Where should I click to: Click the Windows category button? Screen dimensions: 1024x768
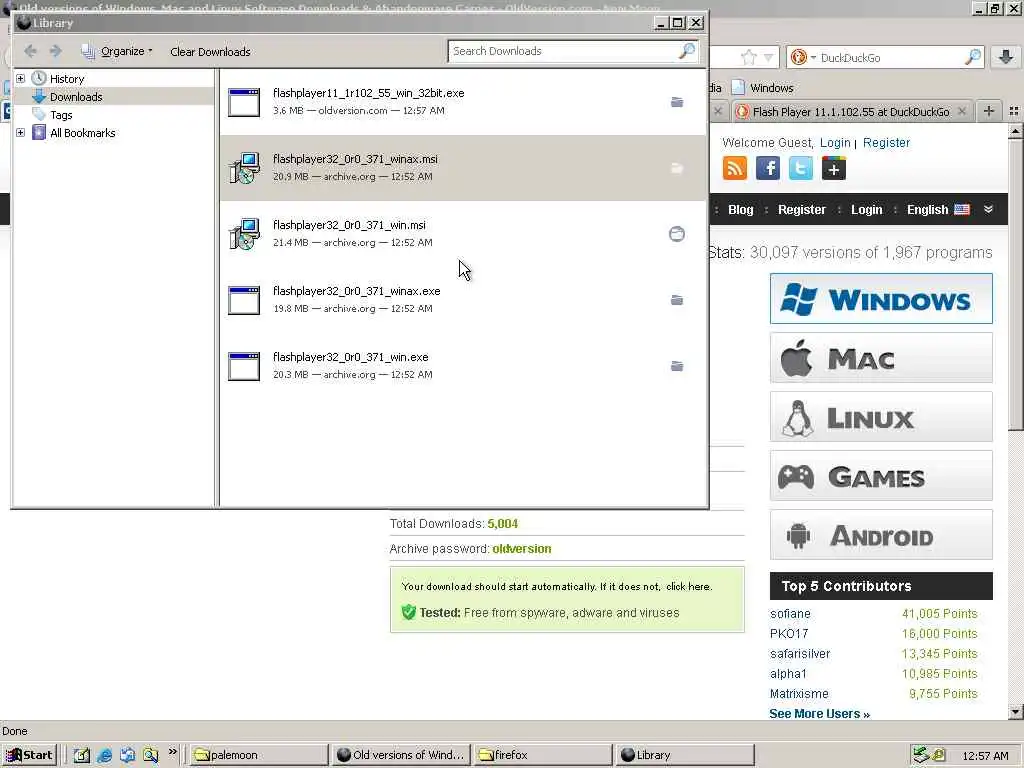881,299
